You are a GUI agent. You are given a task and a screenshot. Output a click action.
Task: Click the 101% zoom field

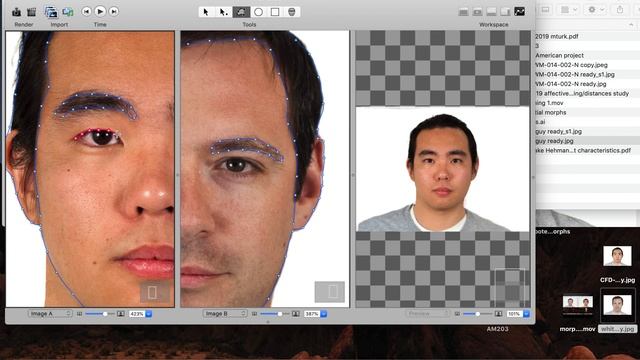[514, 314]
